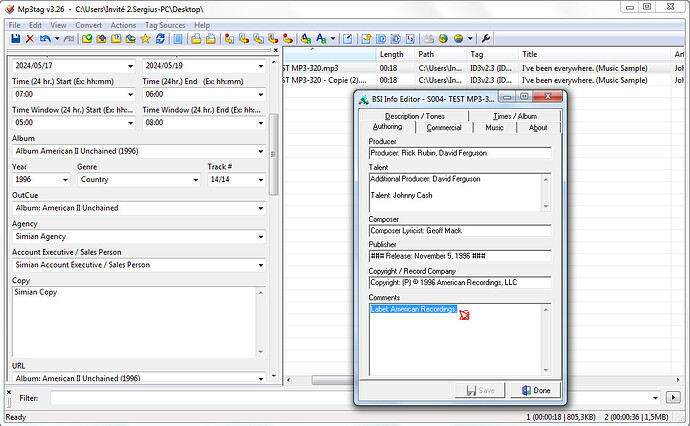Switch to Description / Tones tab

pyautogui.click(x=415, y=116)
